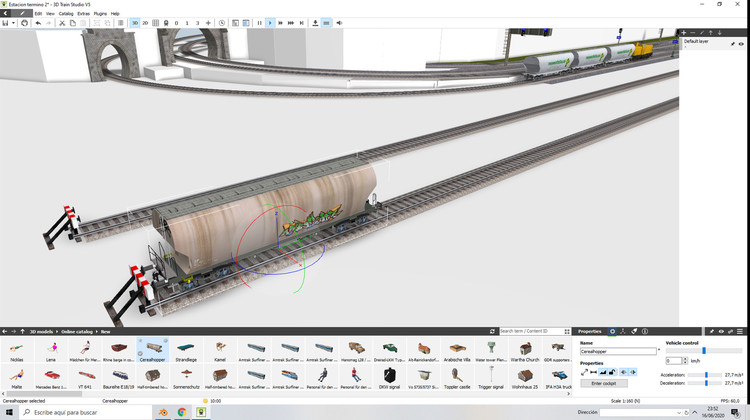Select the cut scissors icon
Viewport: 750px width, 420px height.
(x=61, y=22)
